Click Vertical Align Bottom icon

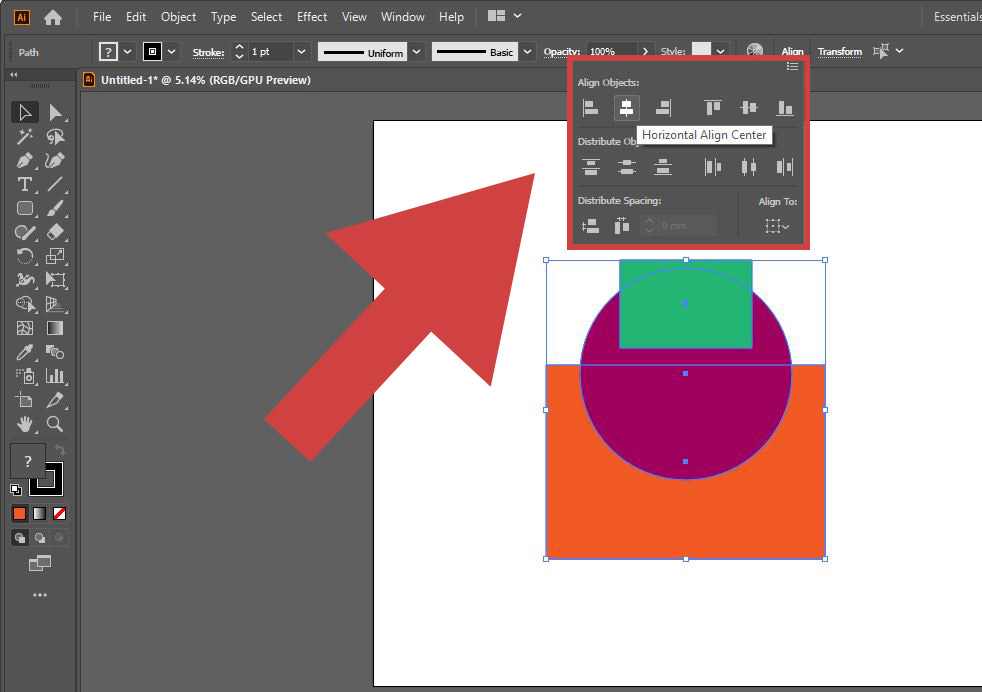coord(785,108)
